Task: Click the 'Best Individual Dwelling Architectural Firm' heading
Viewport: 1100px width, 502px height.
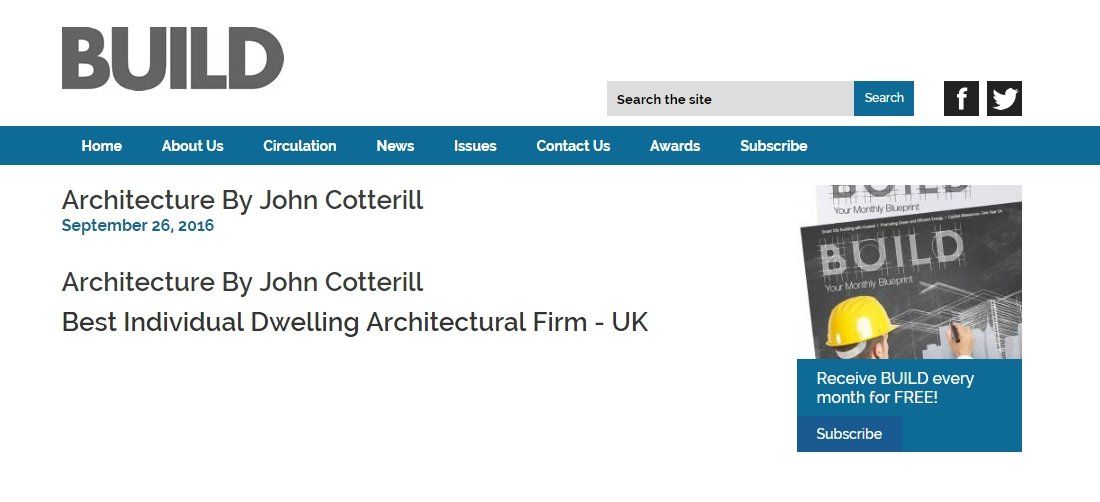Action: (x=355, y=323)
